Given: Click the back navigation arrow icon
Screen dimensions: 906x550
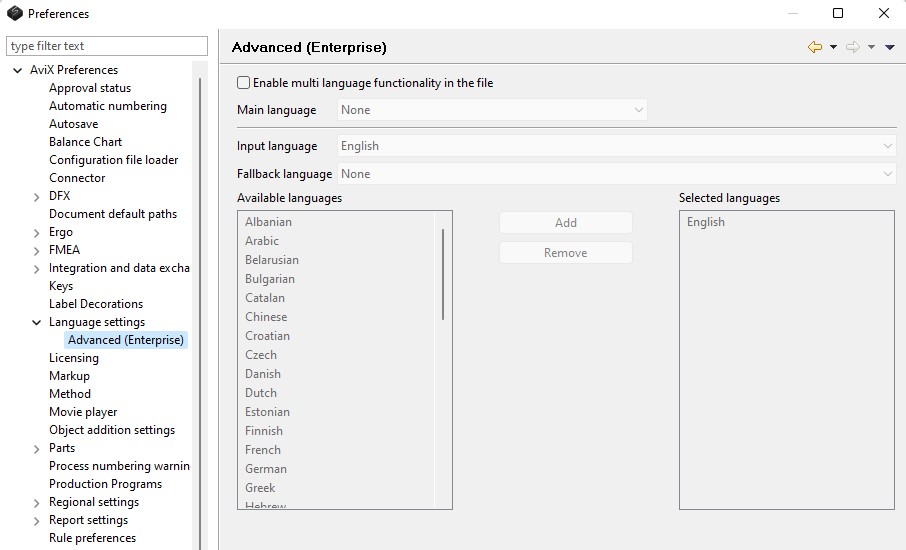Looking at the screenshot, I should (815, 47).
